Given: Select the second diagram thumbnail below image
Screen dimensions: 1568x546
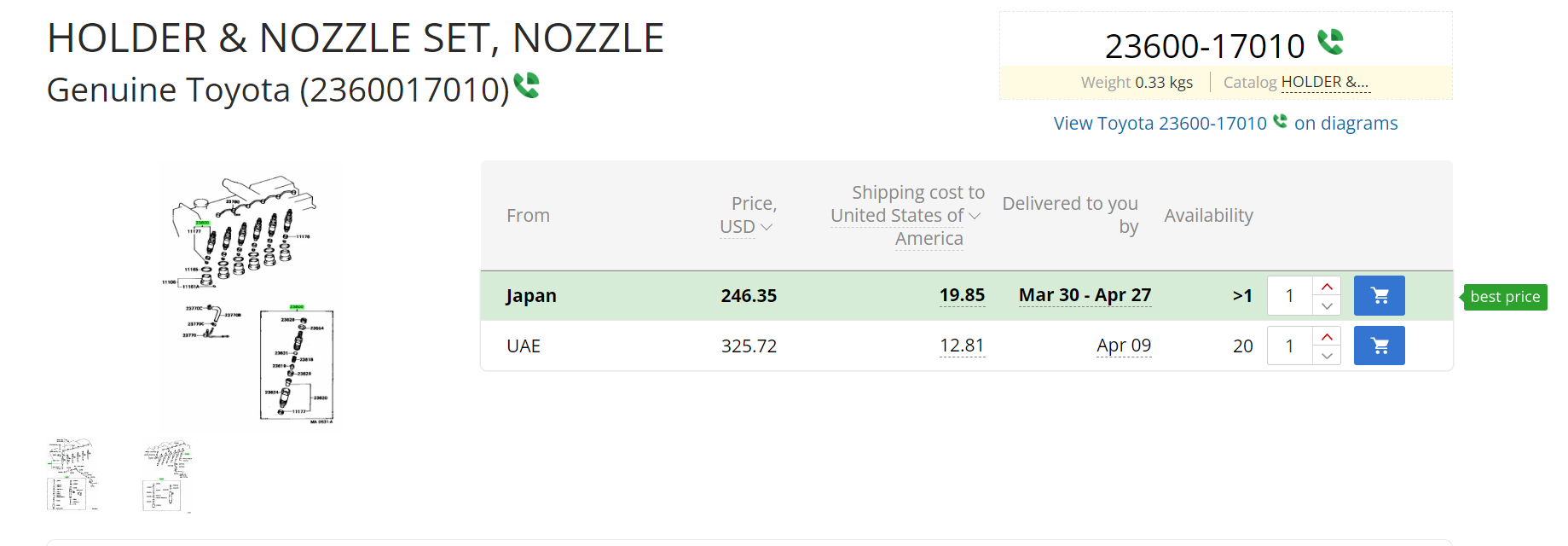Looking at the screenshot, I should (167, 476).
